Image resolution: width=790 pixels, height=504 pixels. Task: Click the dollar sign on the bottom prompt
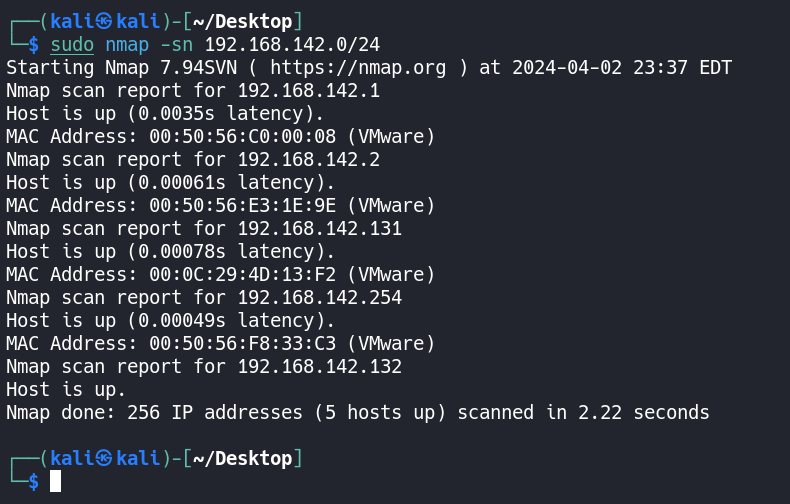34,481
